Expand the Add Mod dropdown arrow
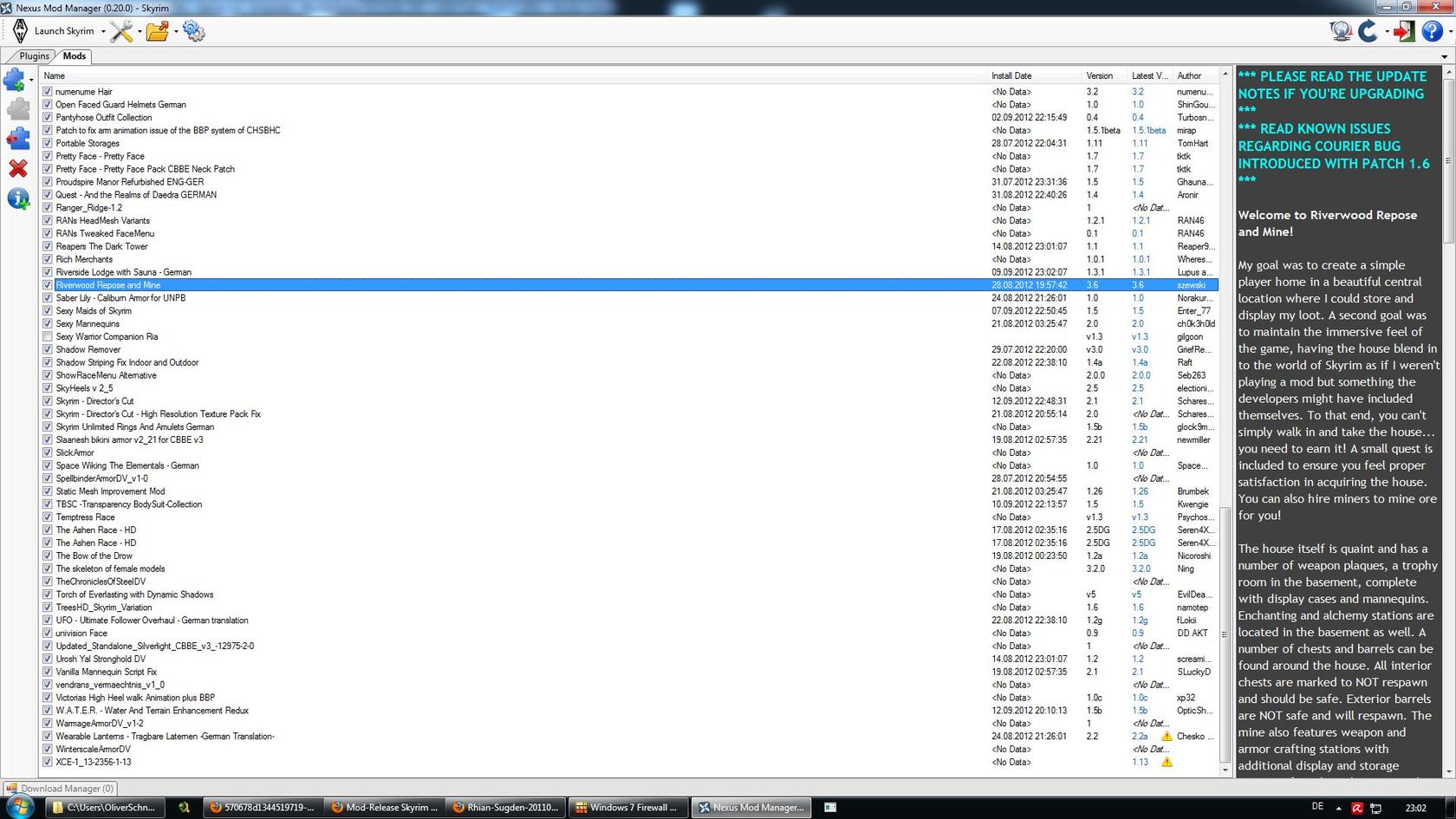Viewport: 1456px width, 819px height. pyautogui.click(x=31, y=80)
